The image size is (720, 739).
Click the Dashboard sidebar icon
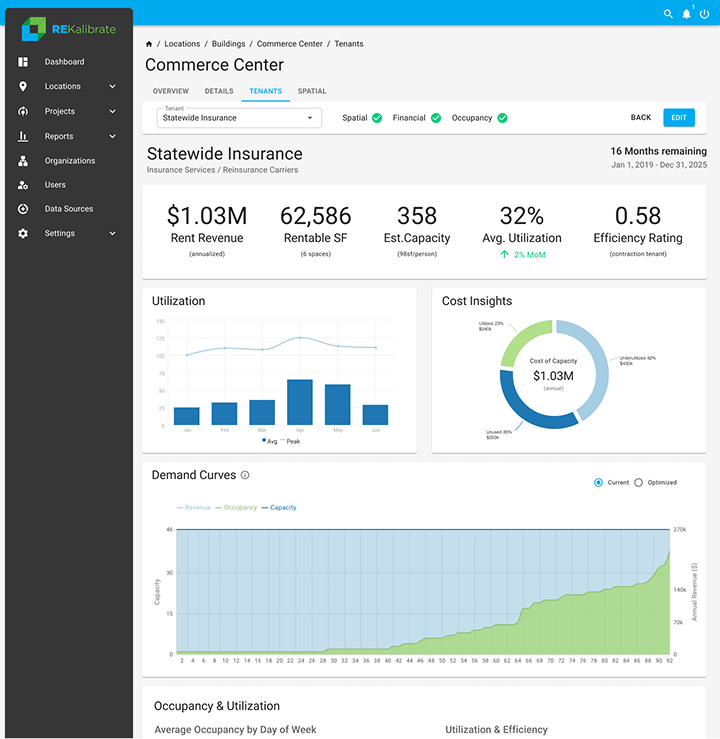pyautogui.click(x=23, y=62)
